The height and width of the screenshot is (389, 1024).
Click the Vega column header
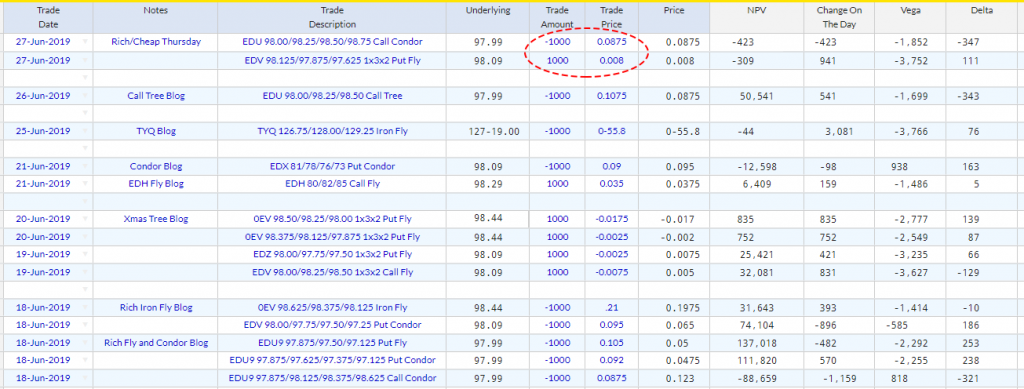tap(909, 18)
